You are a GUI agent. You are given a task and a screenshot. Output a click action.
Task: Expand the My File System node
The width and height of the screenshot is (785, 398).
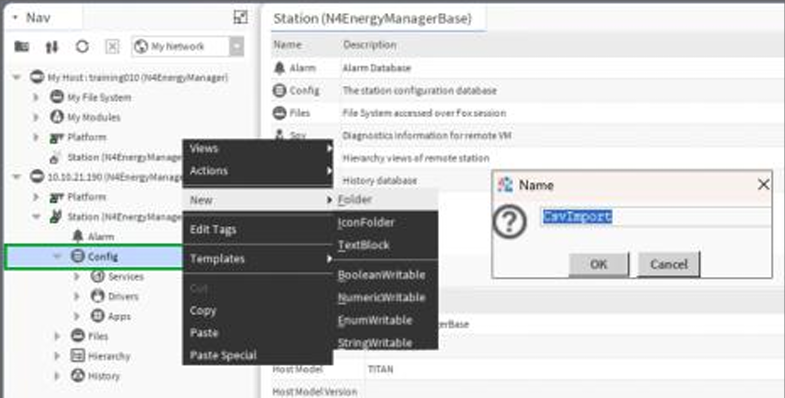pos(36,97)
